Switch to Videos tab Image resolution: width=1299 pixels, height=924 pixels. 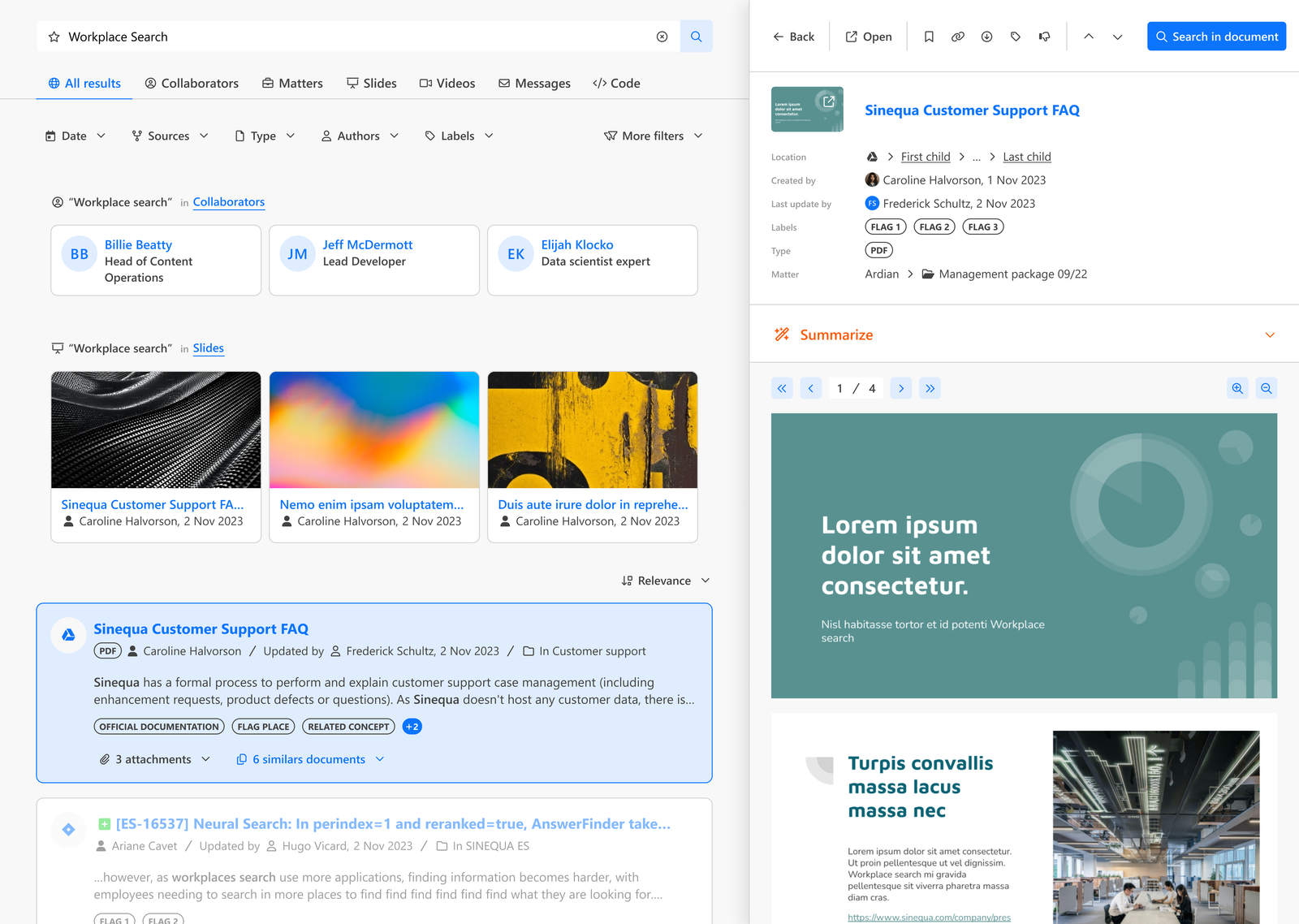[447, 83]
